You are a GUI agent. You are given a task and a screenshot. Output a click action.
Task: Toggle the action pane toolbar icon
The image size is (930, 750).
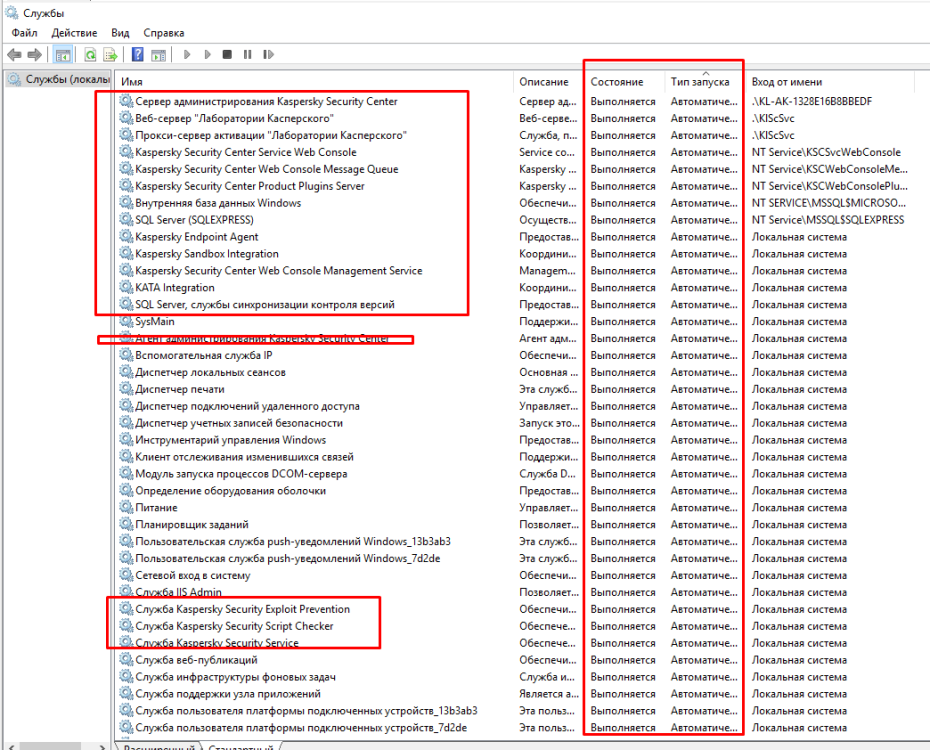point(157,55)
